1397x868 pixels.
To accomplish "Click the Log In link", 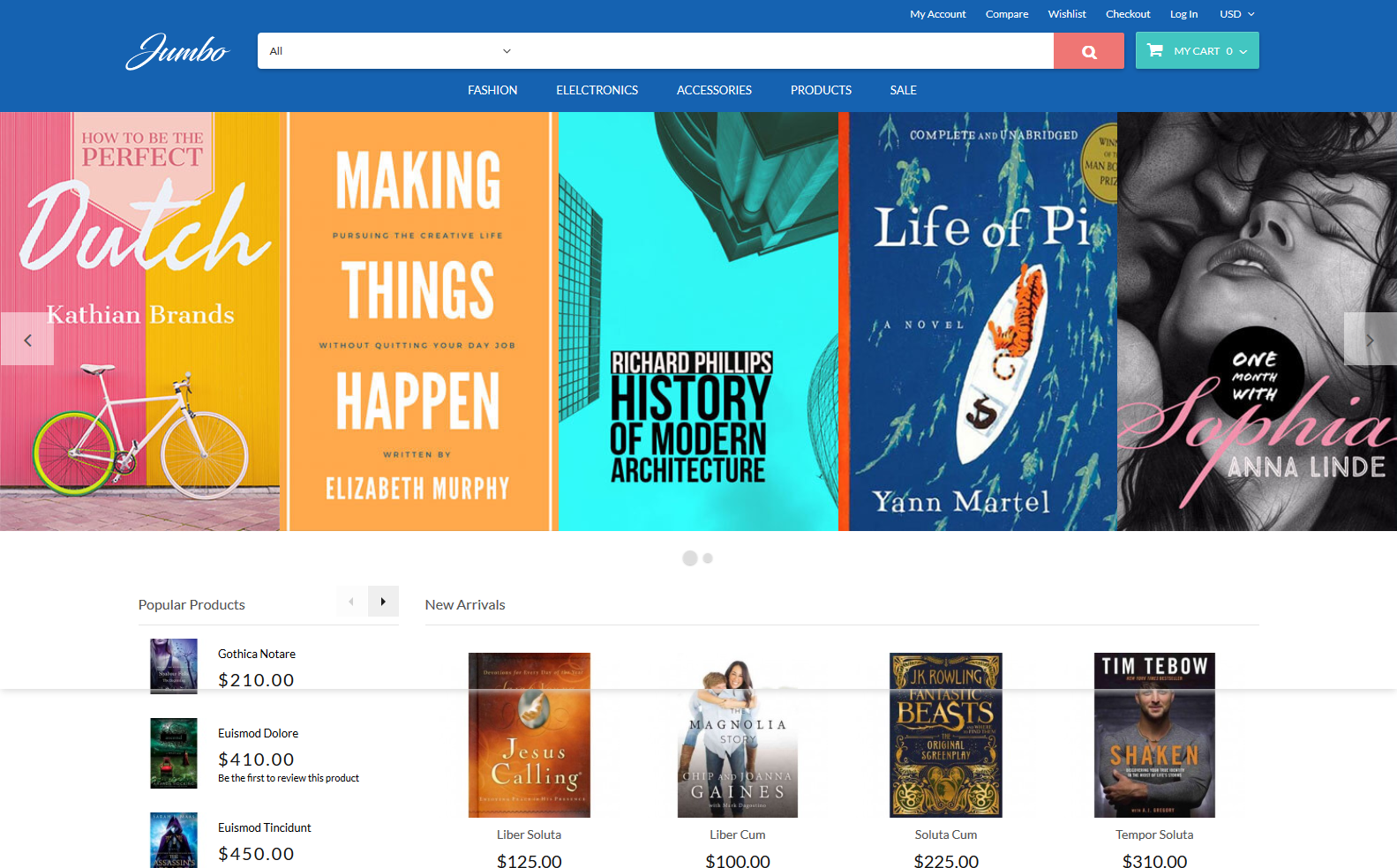I will pyautogui.click(x=1183, y=14).
